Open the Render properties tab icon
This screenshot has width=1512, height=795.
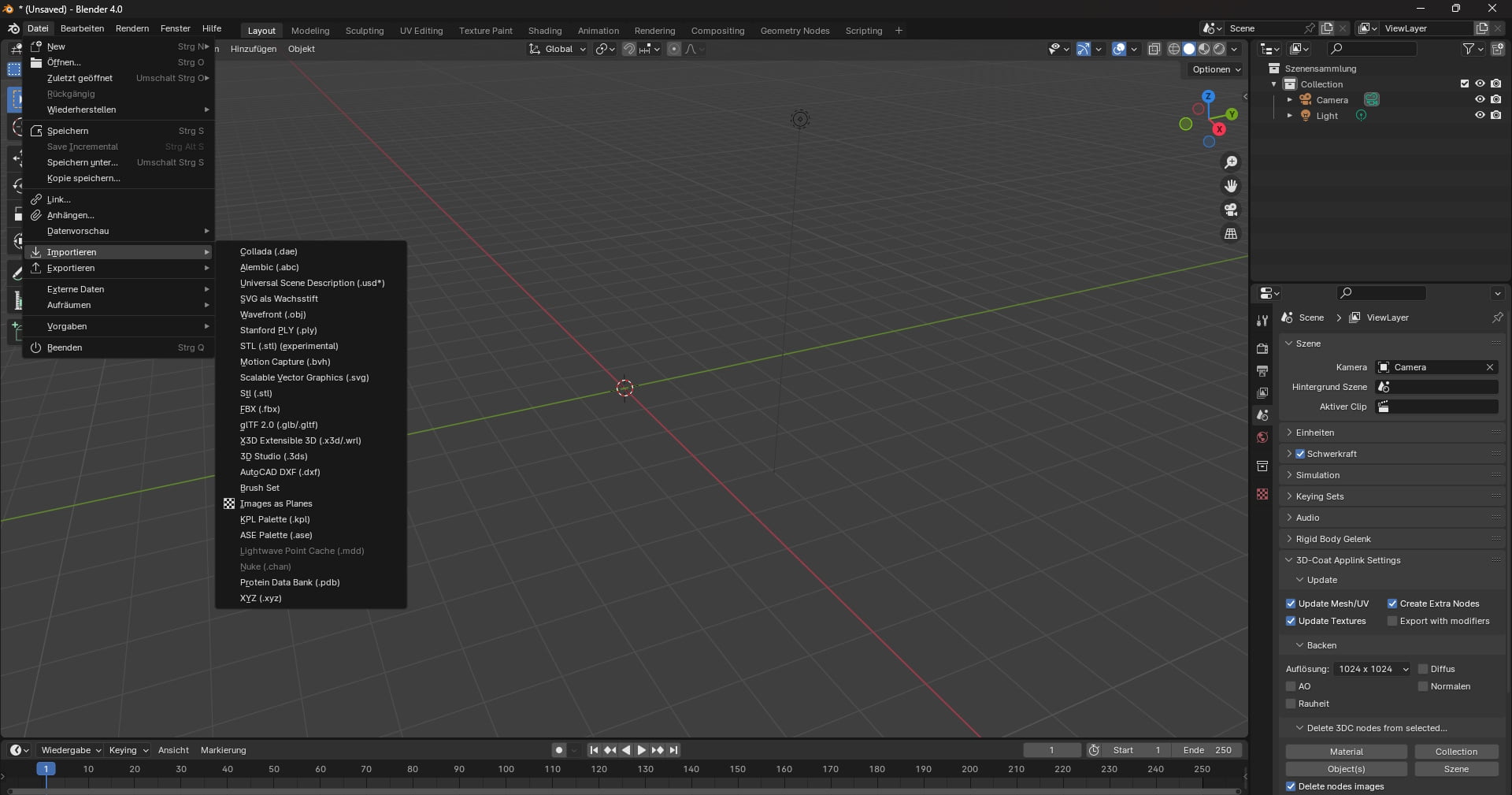tap(1262, 349)
